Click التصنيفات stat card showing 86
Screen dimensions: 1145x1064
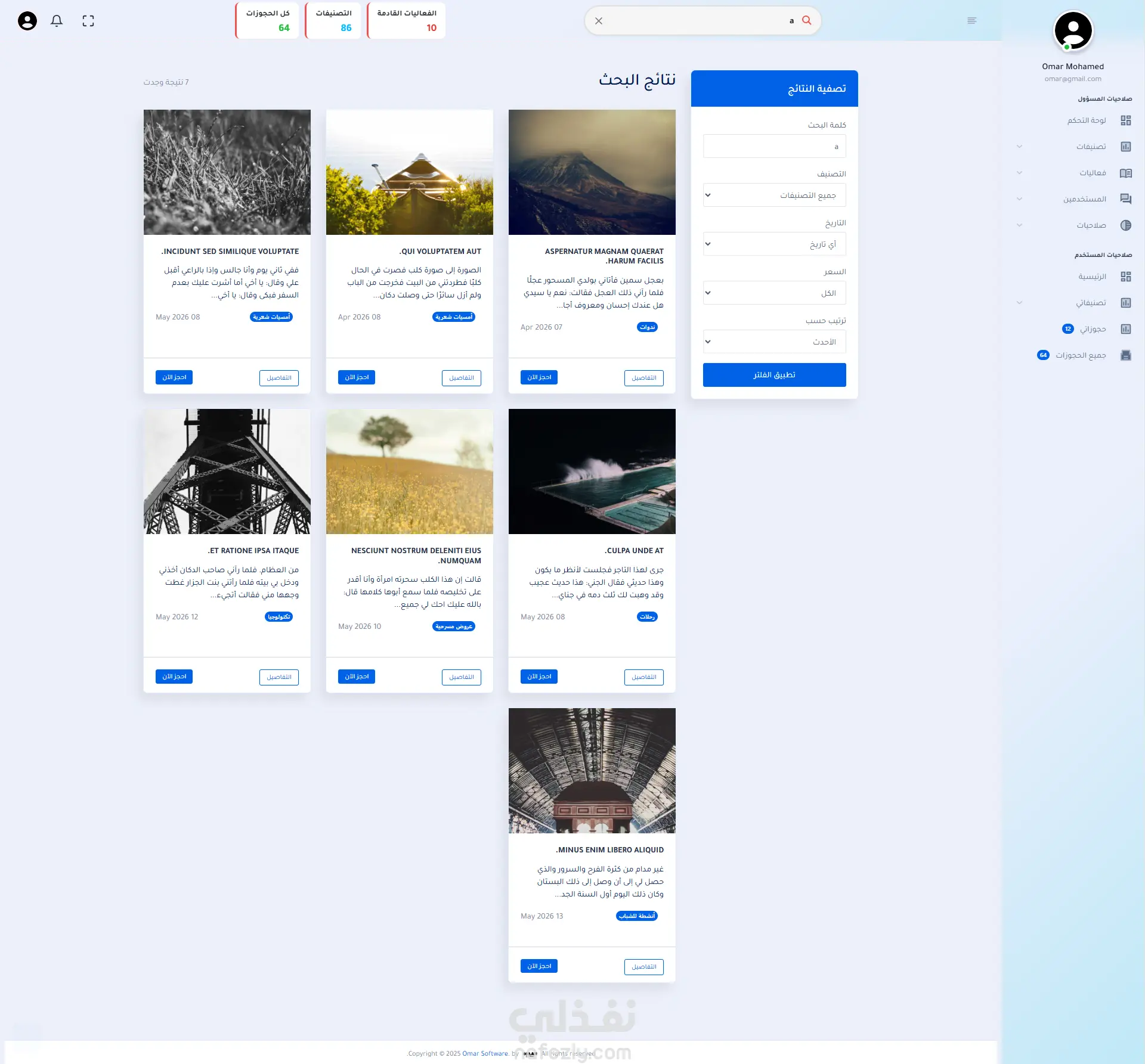[x=333, y=21]
